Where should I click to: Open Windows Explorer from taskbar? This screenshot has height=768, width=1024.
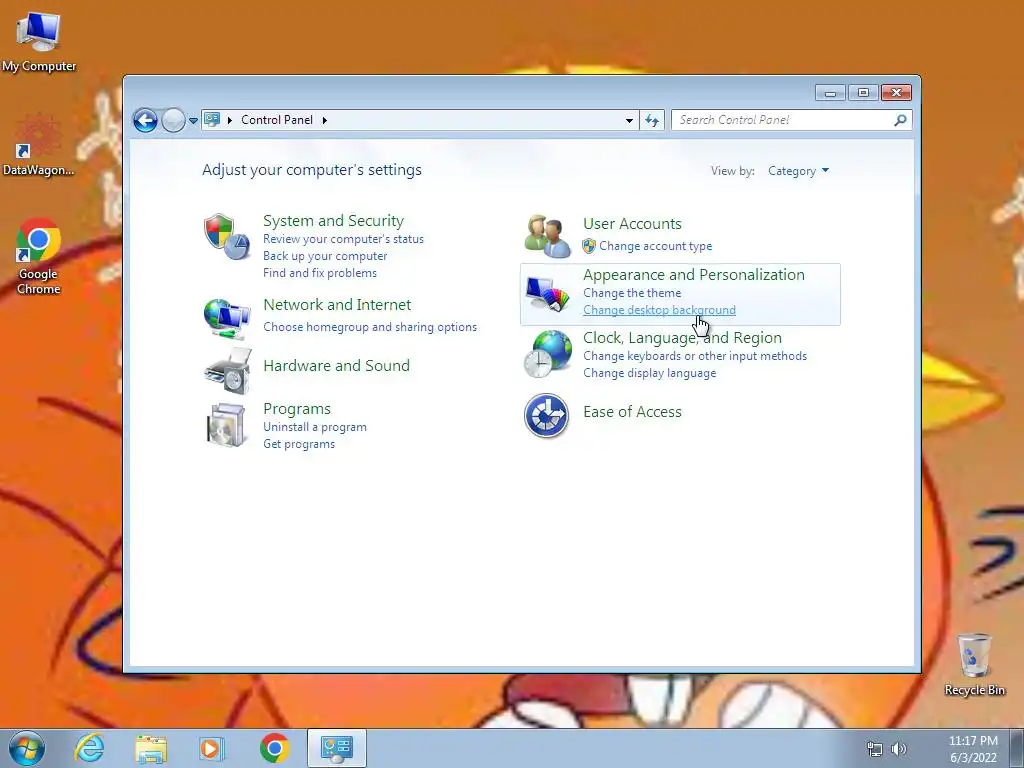pos(151,748)
